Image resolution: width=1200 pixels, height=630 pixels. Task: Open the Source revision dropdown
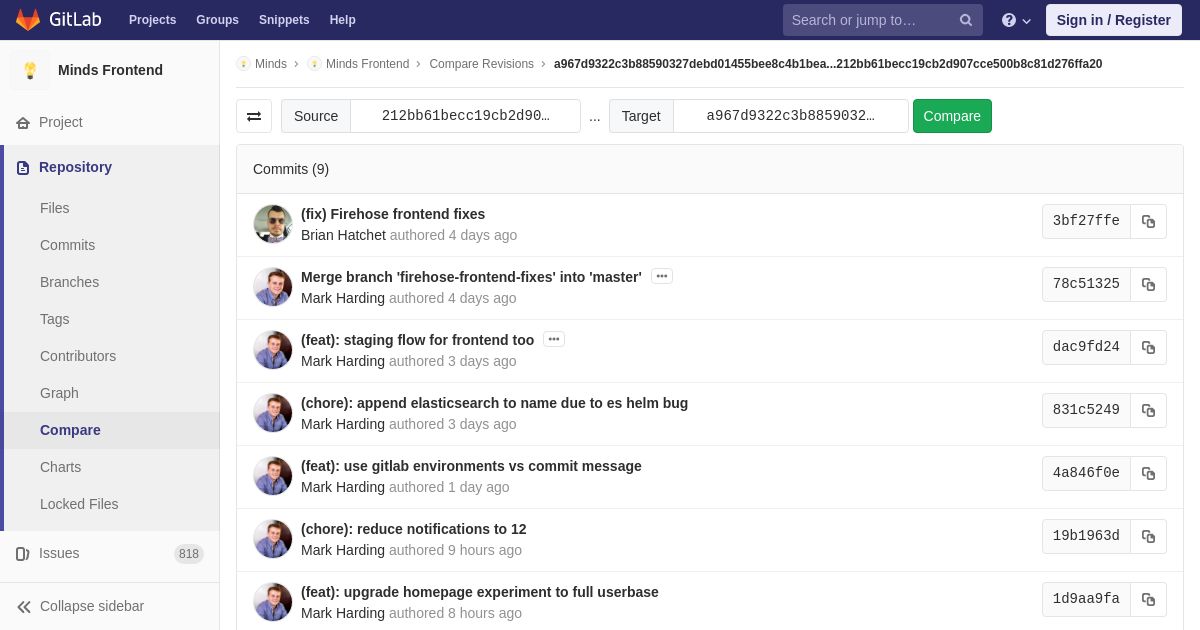click(465, 116)
